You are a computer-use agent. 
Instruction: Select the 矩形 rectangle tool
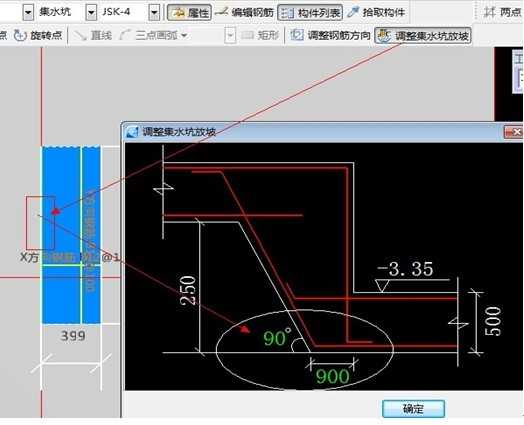(x=260, y=35)
